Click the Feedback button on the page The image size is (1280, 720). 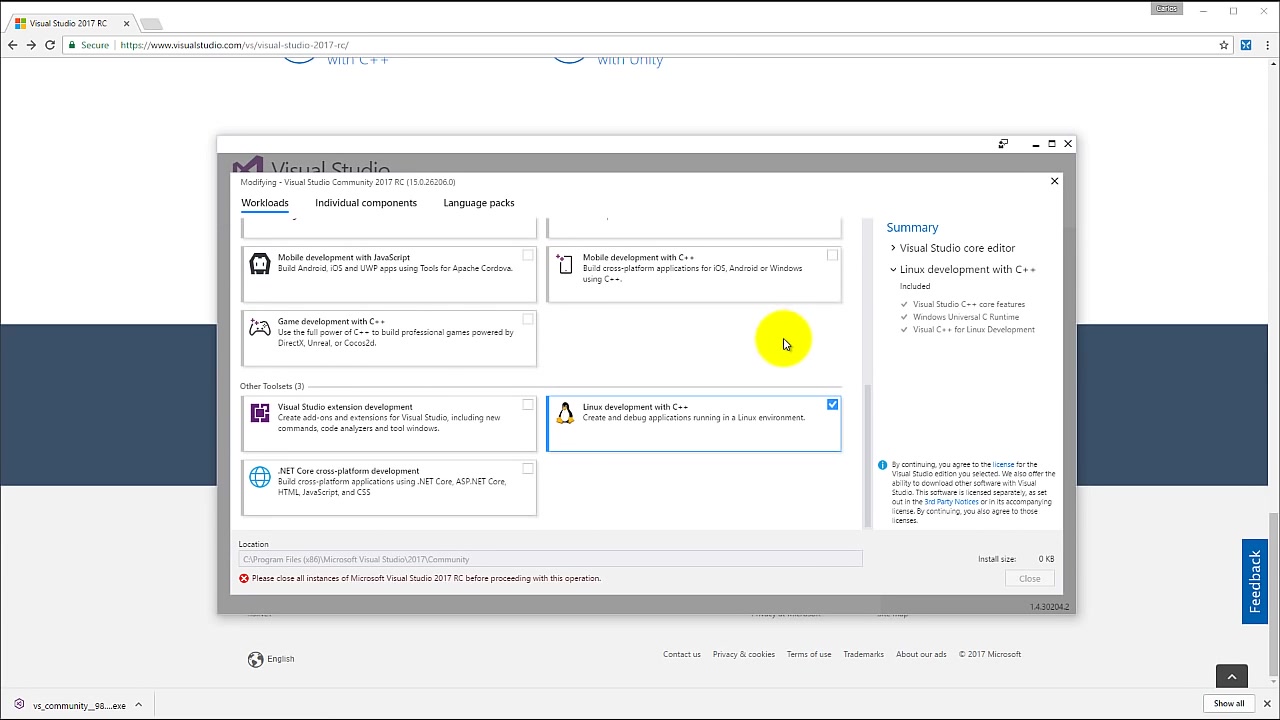[x=1255, y=582]
